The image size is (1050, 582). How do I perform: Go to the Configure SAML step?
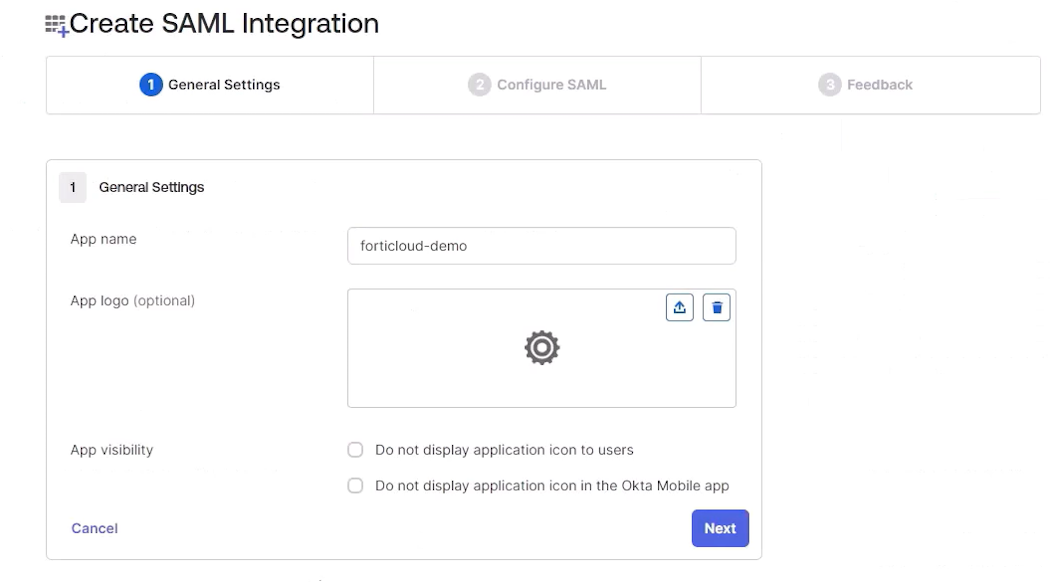537,85
